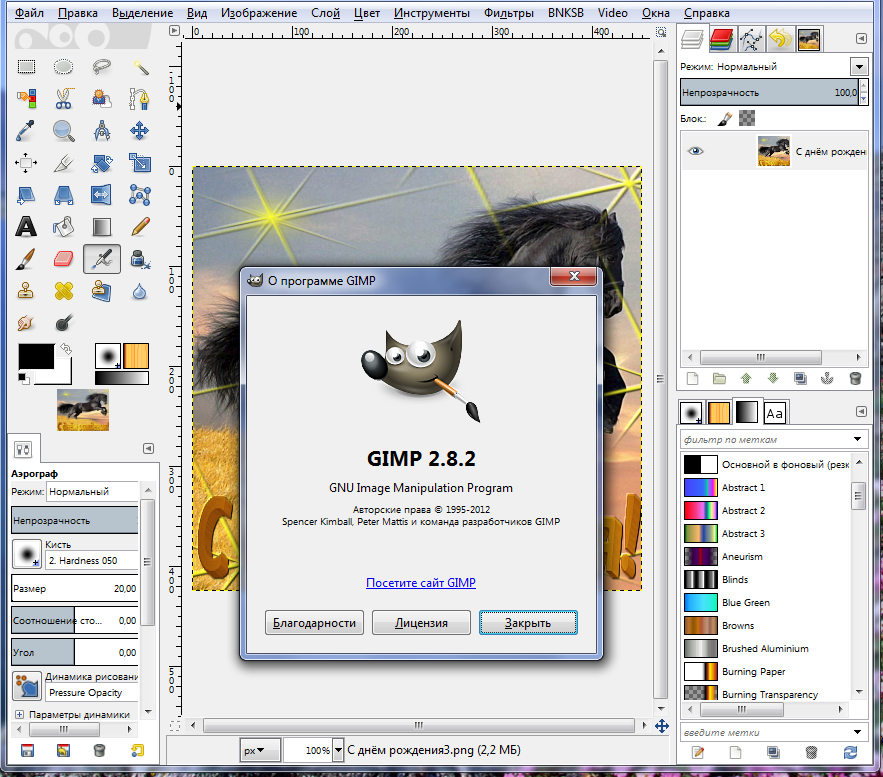Swap foreground and background colors arrow
The height and width of the screenshot is (777, 883).
[66, 349]
